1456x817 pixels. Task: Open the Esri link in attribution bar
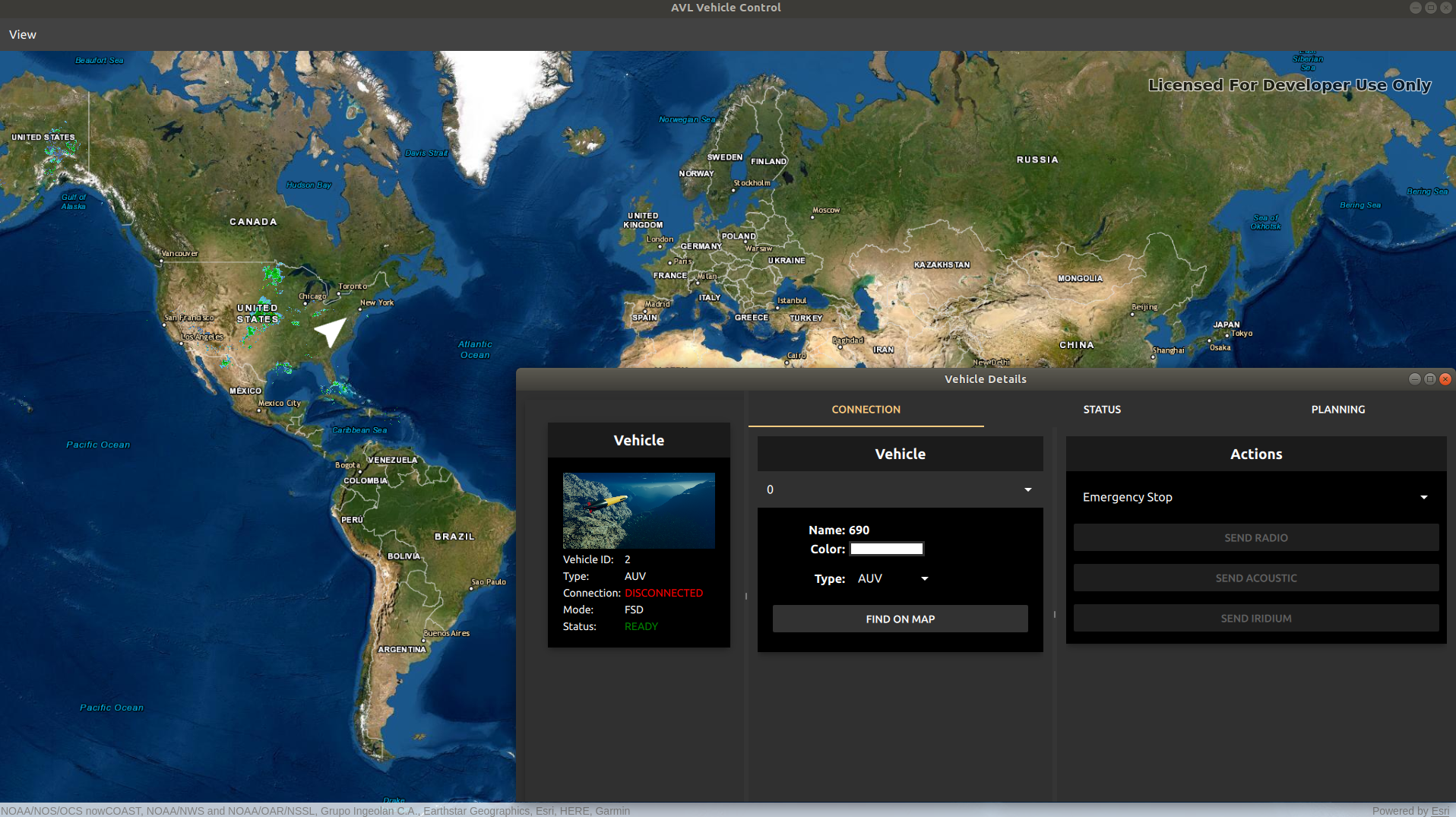pos(1440,811)
